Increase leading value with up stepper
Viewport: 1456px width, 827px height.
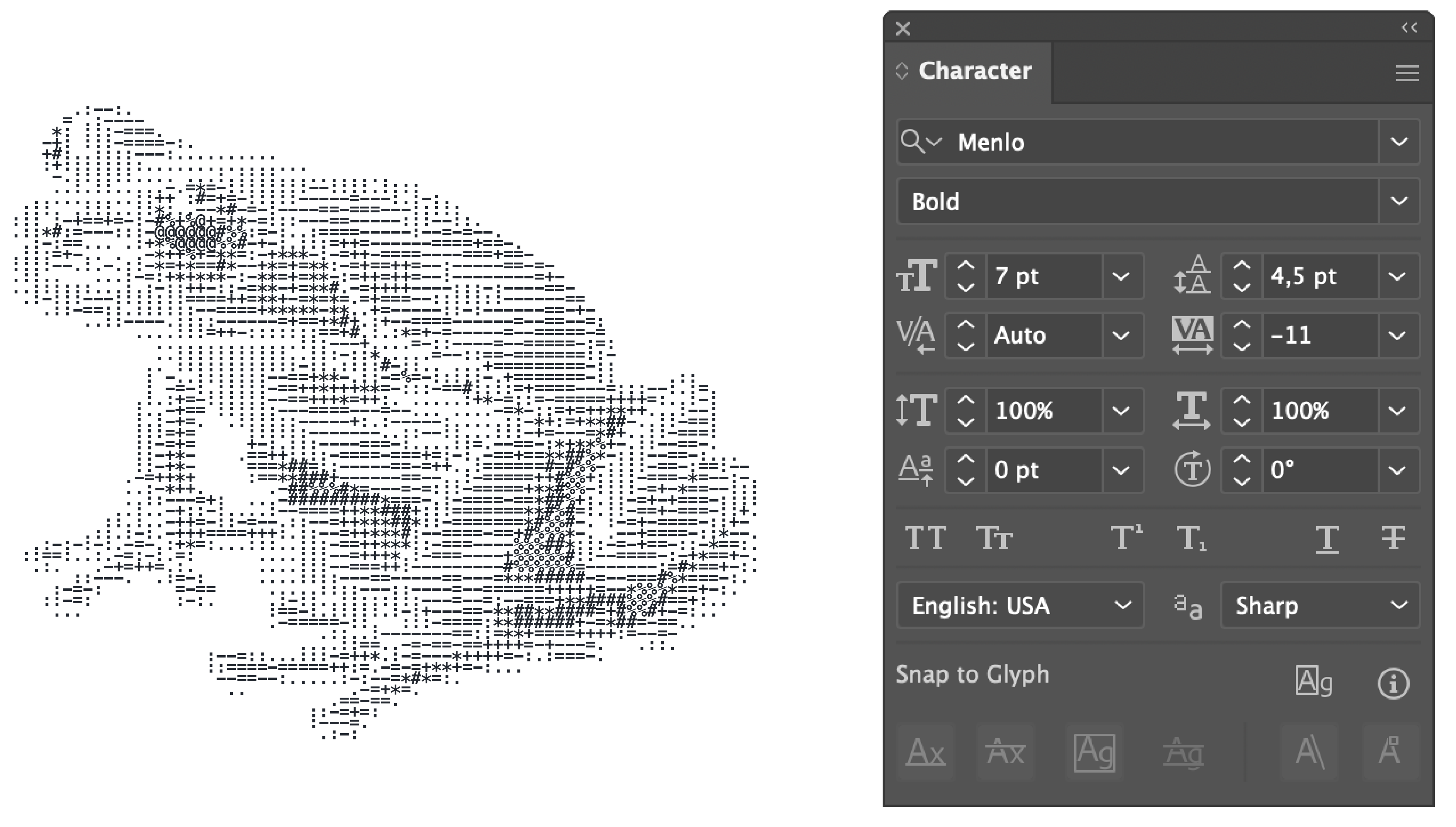pyautogui.click(x=1242, y=265)
